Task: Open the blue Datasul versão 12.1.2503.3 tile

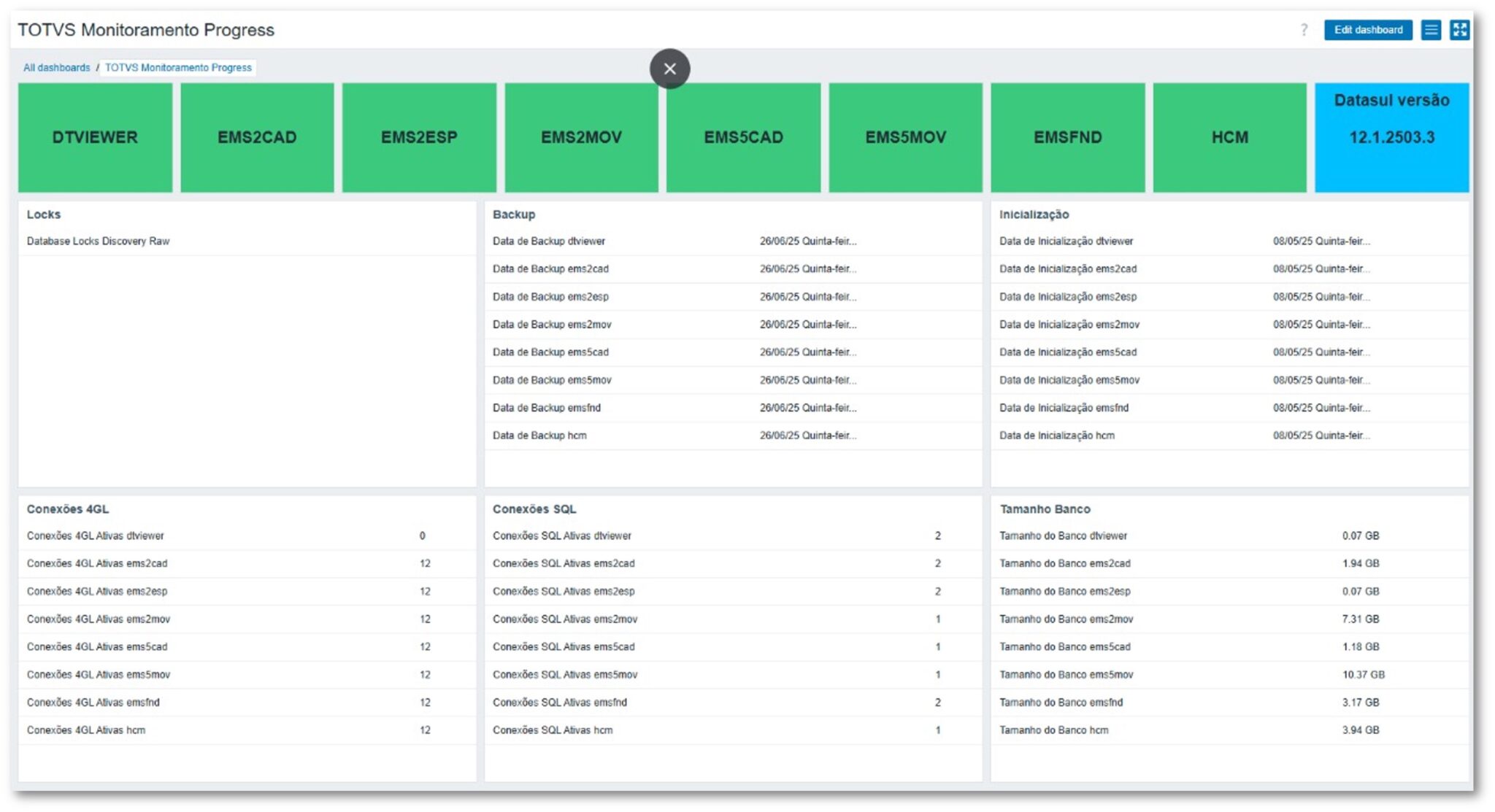Action: 1391,136
